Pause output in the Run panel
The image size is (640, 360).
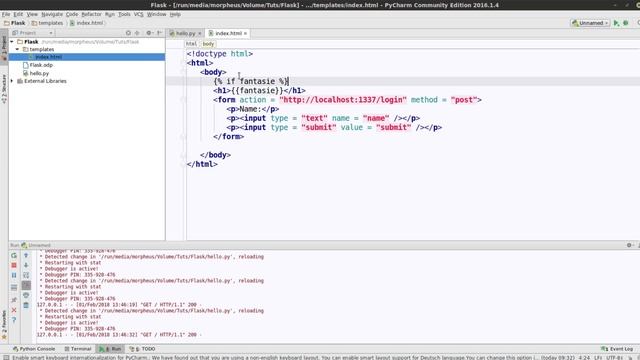pos(14,276)
